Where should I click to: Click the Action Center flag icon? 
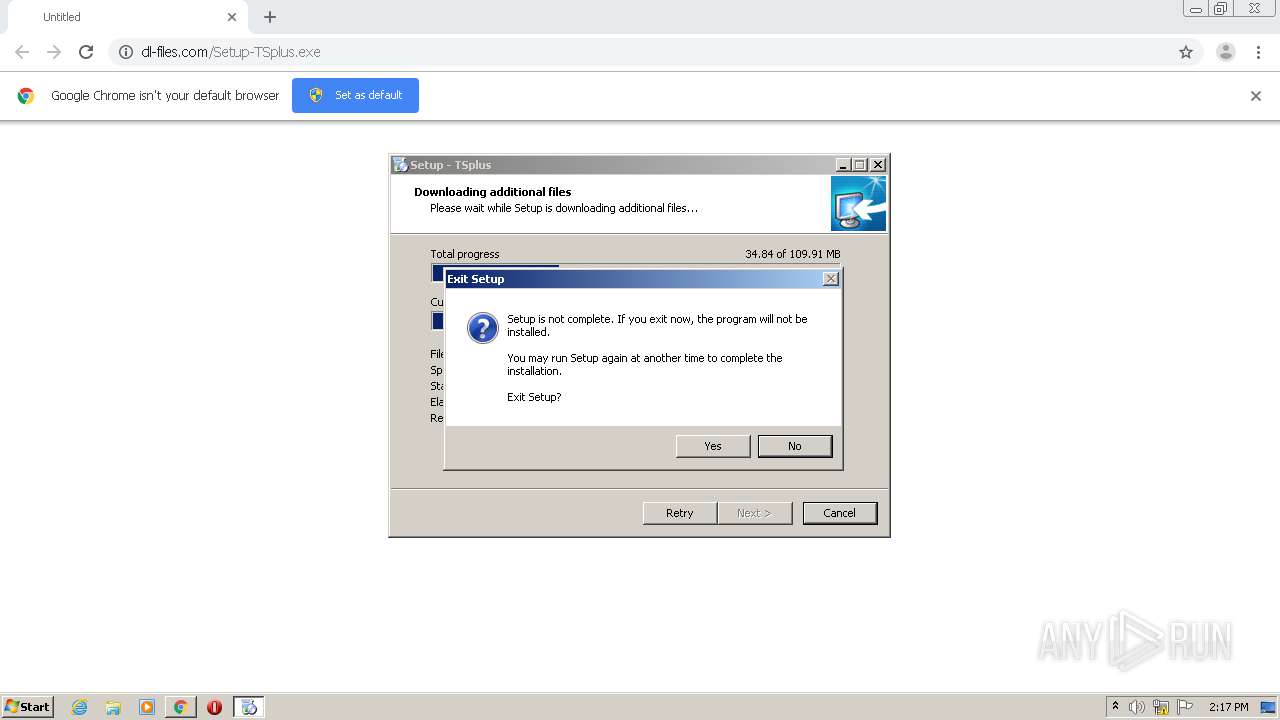click(x=1185, y=707)
